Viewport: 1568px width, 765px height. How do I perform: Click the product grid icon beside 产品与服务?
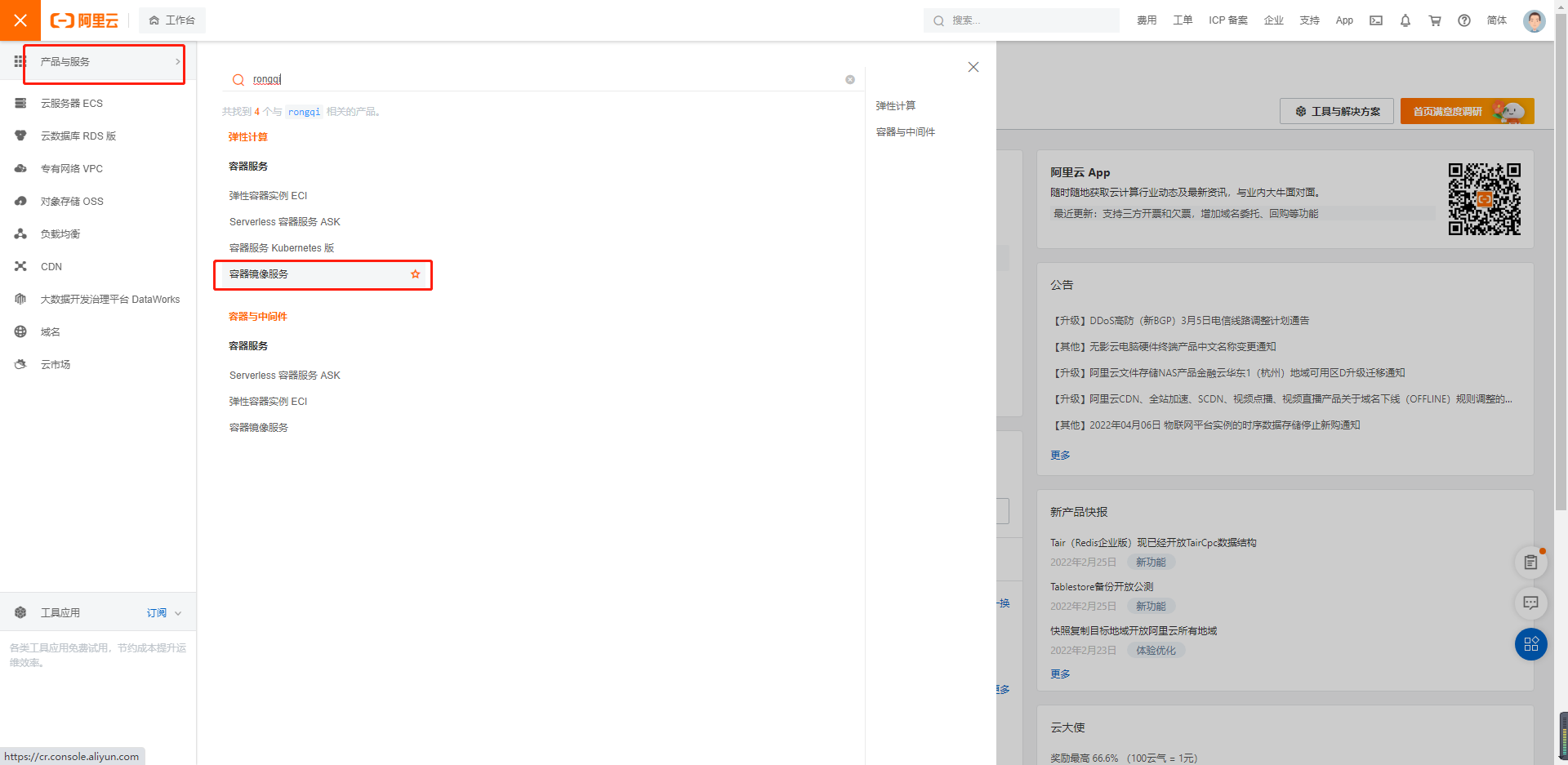(20, 61)
